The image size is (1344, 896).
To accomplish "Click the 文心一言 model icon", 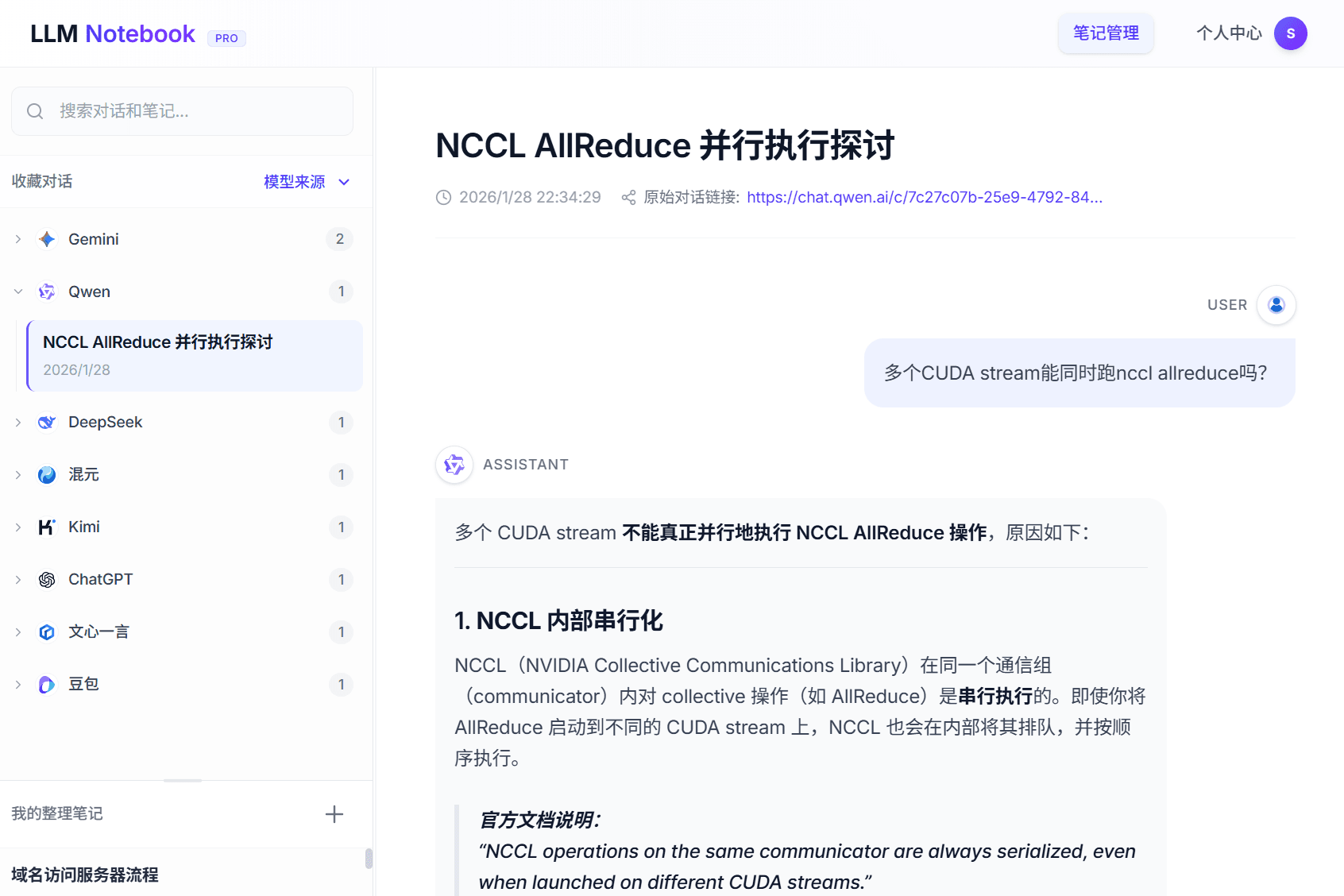I will pyautogui.click(x=46, y=631).
